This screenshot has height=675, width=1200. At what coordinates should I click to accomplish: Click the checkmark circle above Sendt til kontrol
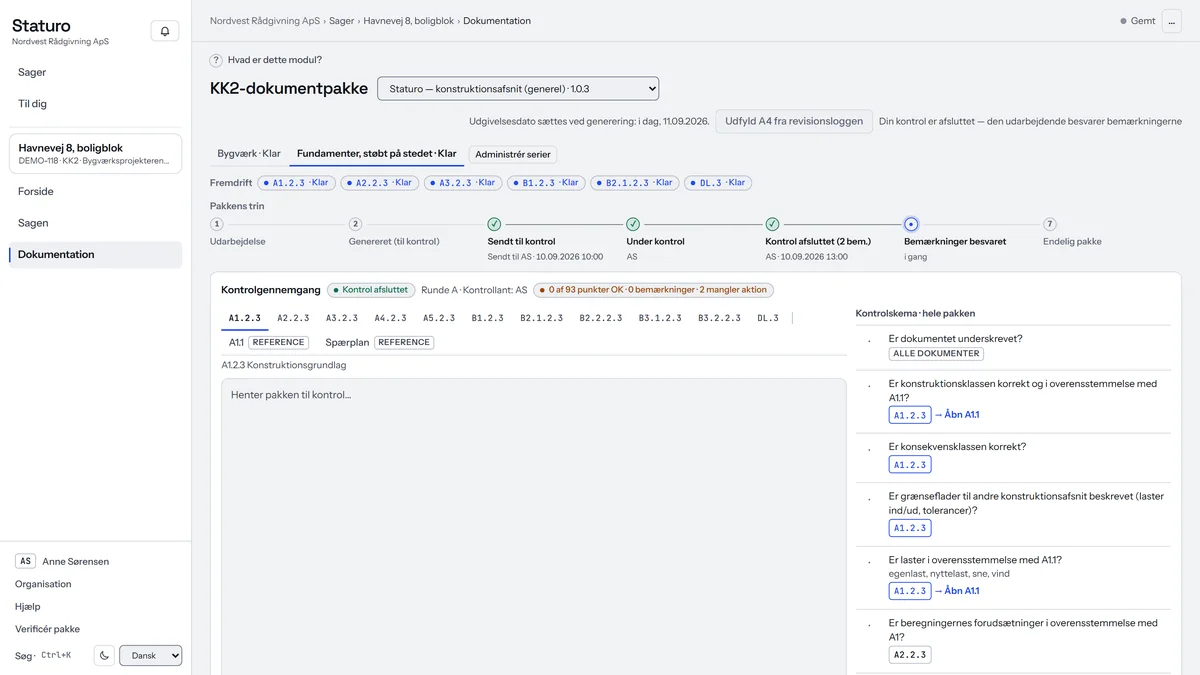click(x=494, y=224)
